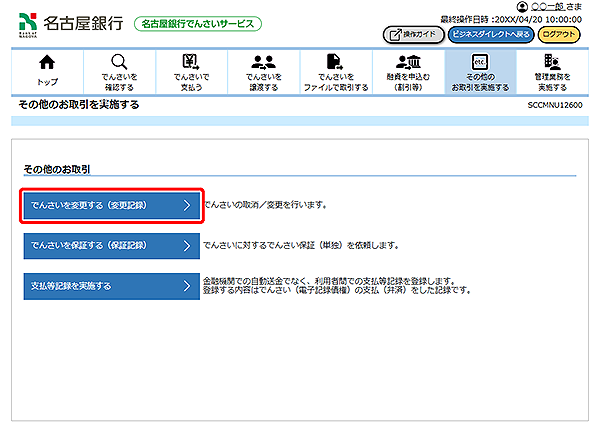The image size is (600, 427).
Task: Open 融資を申込む bank building icon
Action: coord(408,62)
